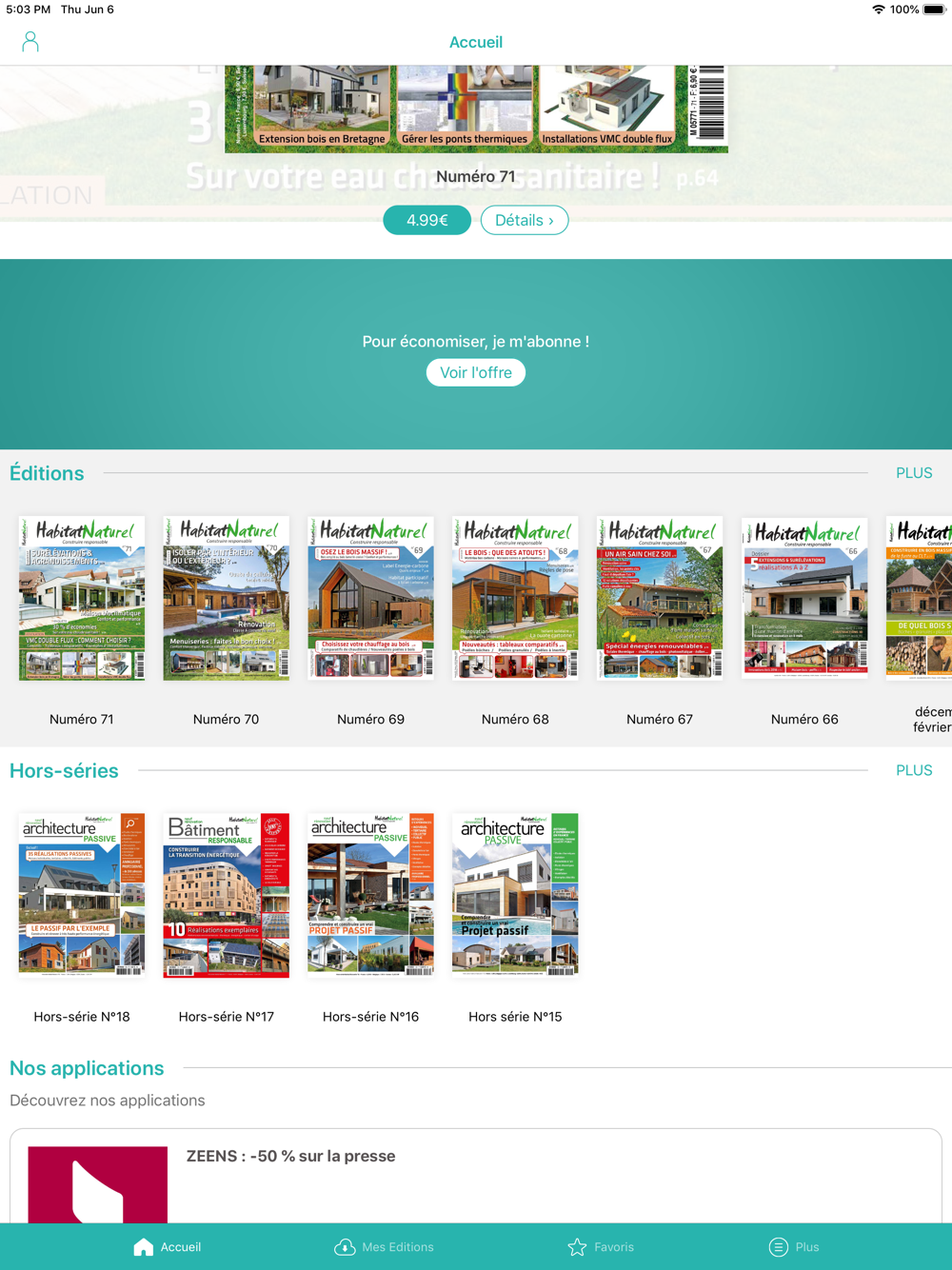Select the Numéro 67 issue cover
The width and height of the screenshot is (952, 1270).
pos(660,598)
